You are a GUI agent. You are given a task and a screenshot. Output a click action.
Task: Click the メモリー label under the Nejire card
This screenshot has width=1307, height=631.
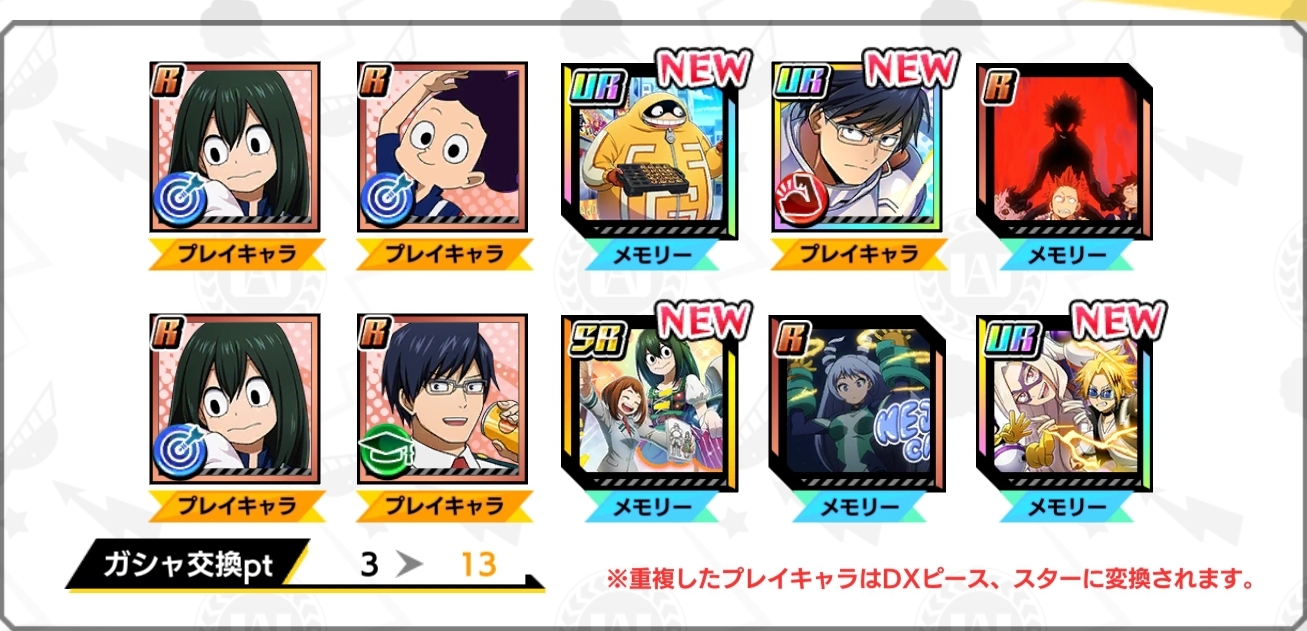pos(857,507)
